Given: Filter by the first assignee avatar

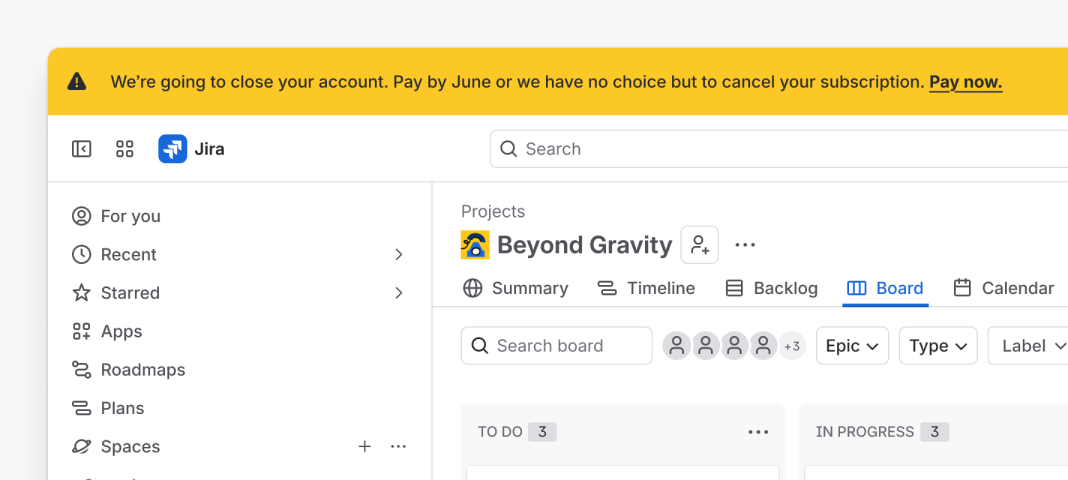Looking at the screenshot, I should coord(676,346).
